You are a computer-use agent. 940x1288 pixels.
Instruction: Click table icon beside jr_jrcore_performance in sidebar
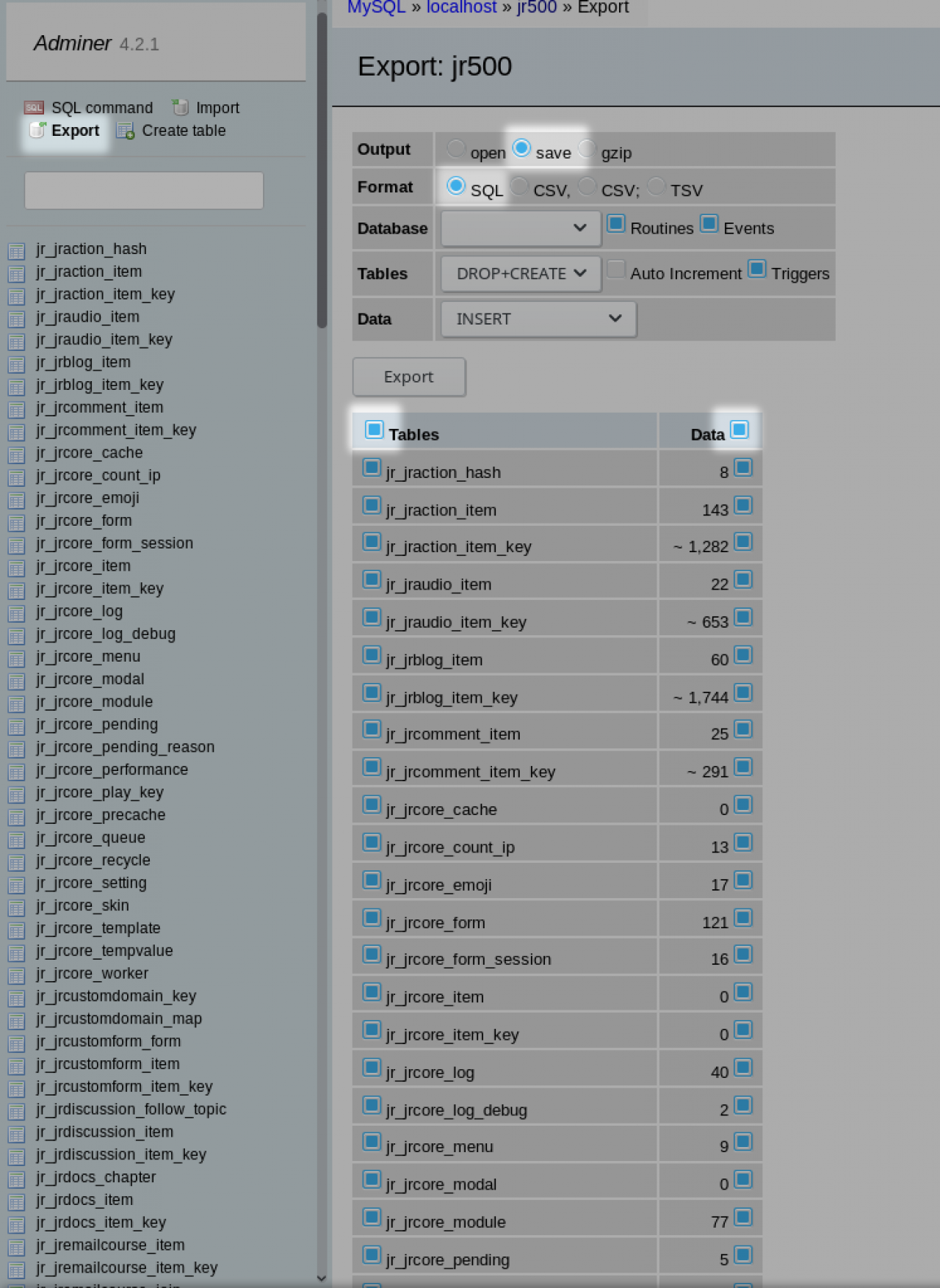point(17,772)
